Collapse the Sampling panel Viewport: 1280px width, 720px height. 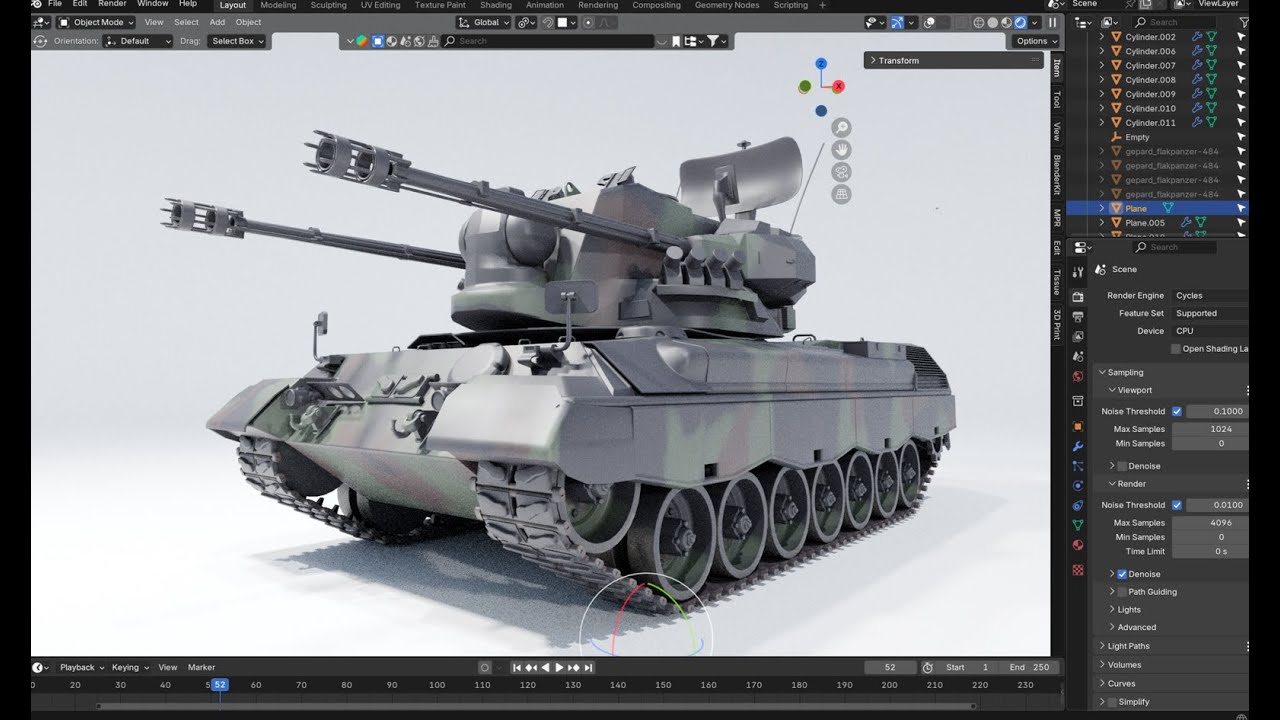click(1170, 372)
